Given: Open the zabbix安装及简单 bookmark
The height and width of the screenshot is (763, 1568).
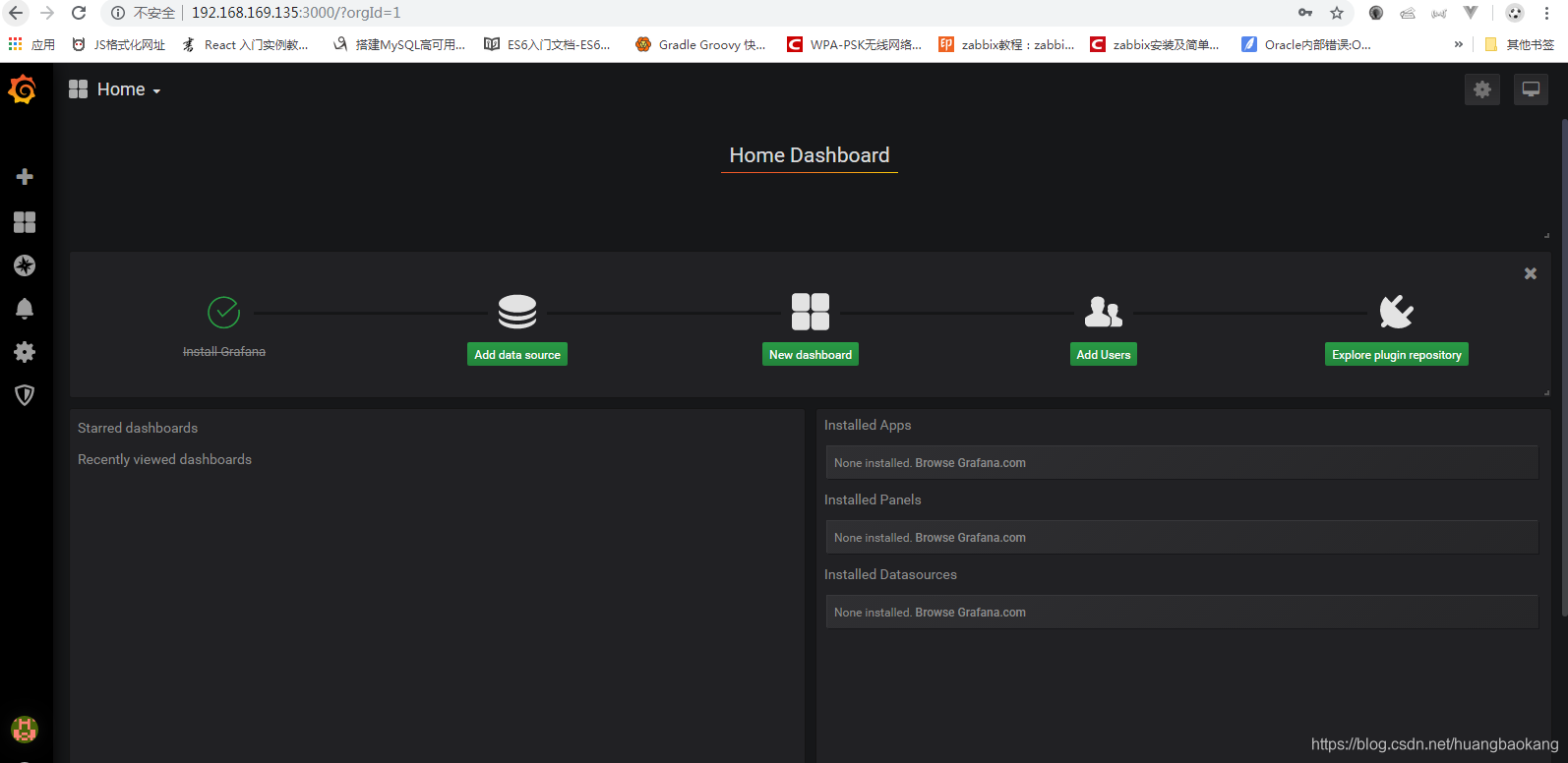Looking at the screenshot, I should click(x=1155, y=44).
